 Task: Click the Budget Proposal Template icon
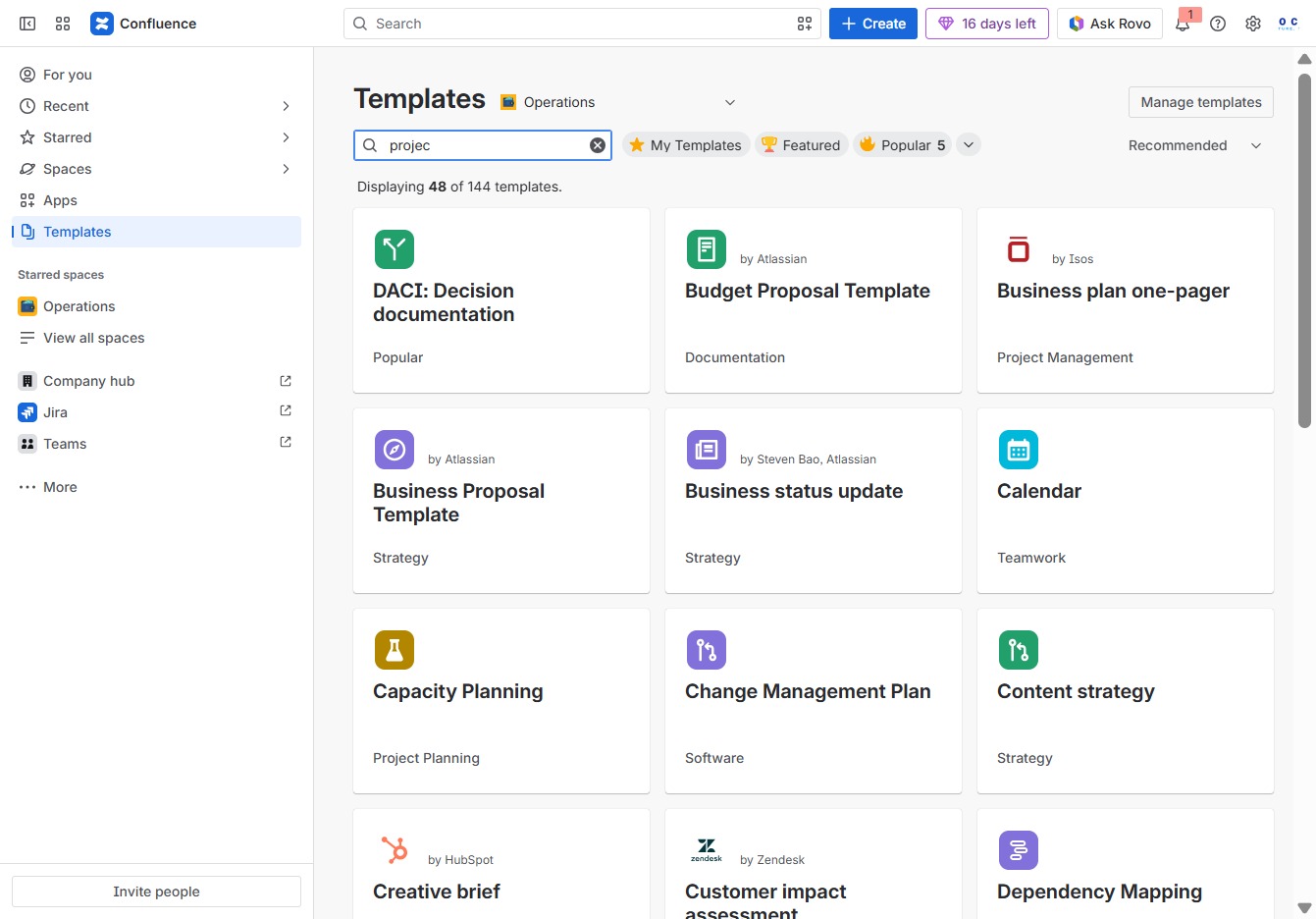click(707, 249)
